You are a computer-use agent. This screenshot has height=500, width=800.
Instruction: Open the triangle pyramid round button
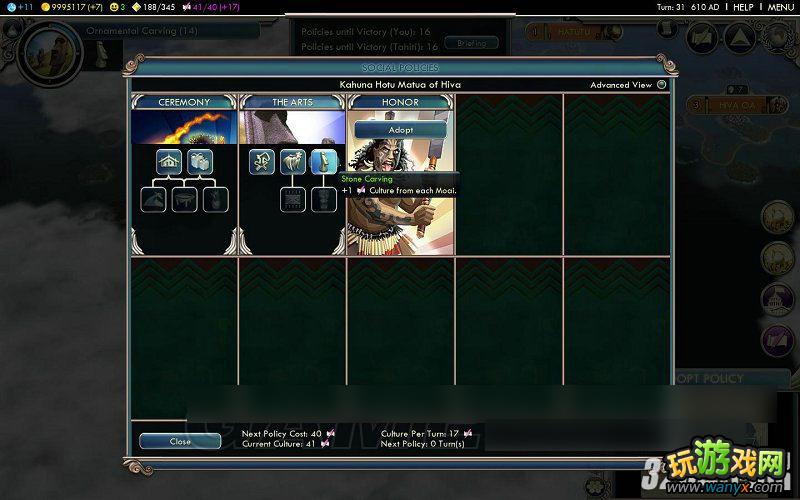[x=739, y=37]
